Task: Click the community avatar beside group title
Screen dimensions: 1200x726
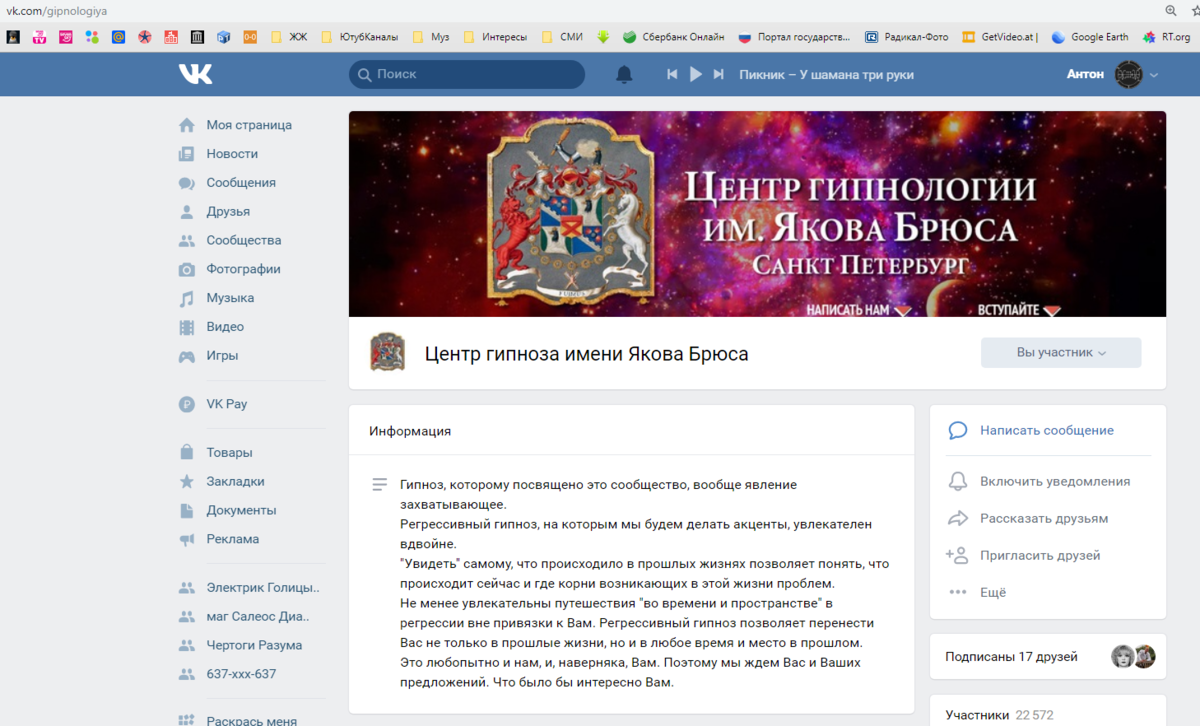Action: click(x=388, y=352)
